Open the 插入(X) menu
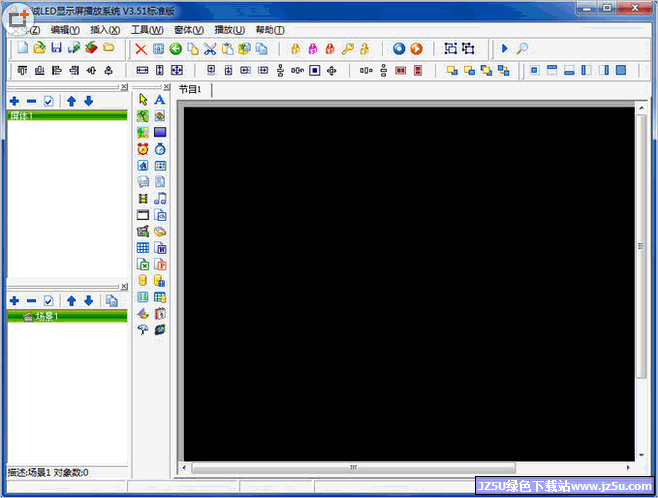The width and height of the screenshot is (658, 498). (105, 30)
